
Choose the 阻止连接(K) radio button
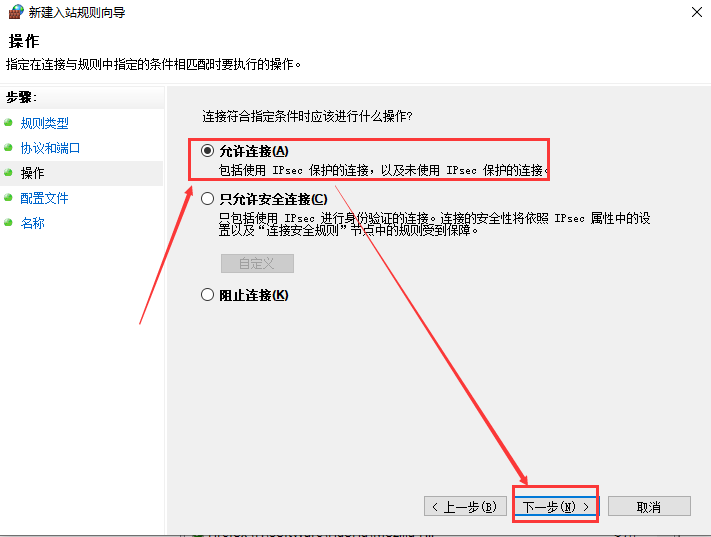pyautogui.click(x=207, y=295)
